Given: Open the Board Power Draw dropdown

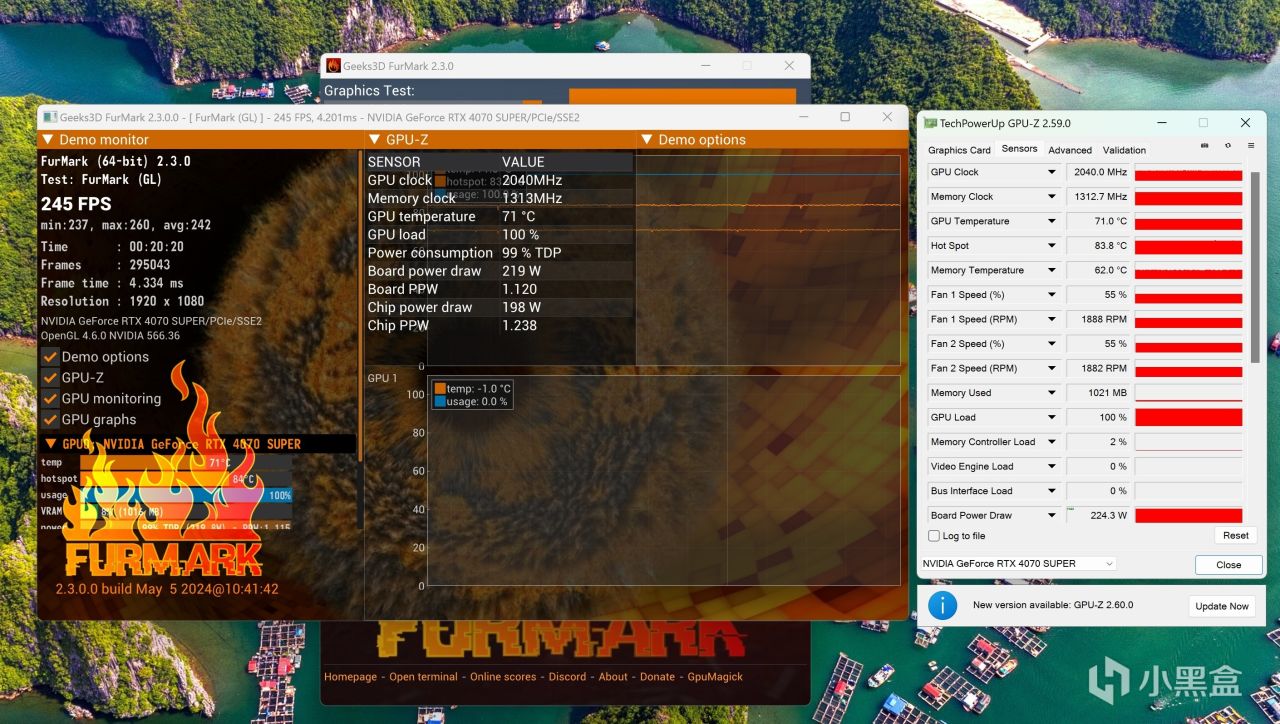Looking at the screenshot, I should (1051, 515).
